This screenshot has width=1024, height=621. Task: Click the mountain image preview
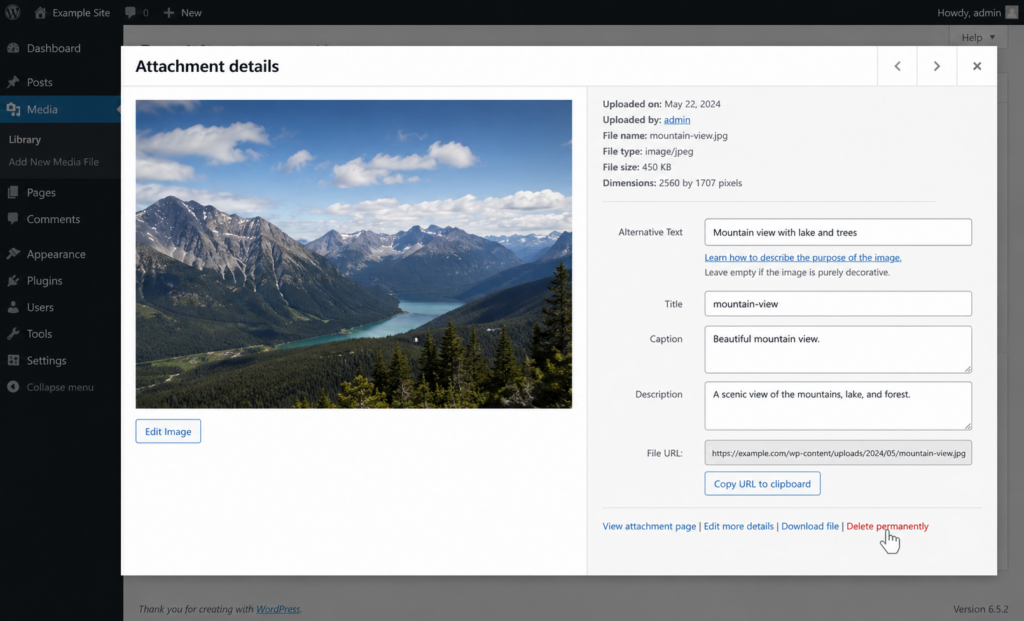click(x=354, y=254)
